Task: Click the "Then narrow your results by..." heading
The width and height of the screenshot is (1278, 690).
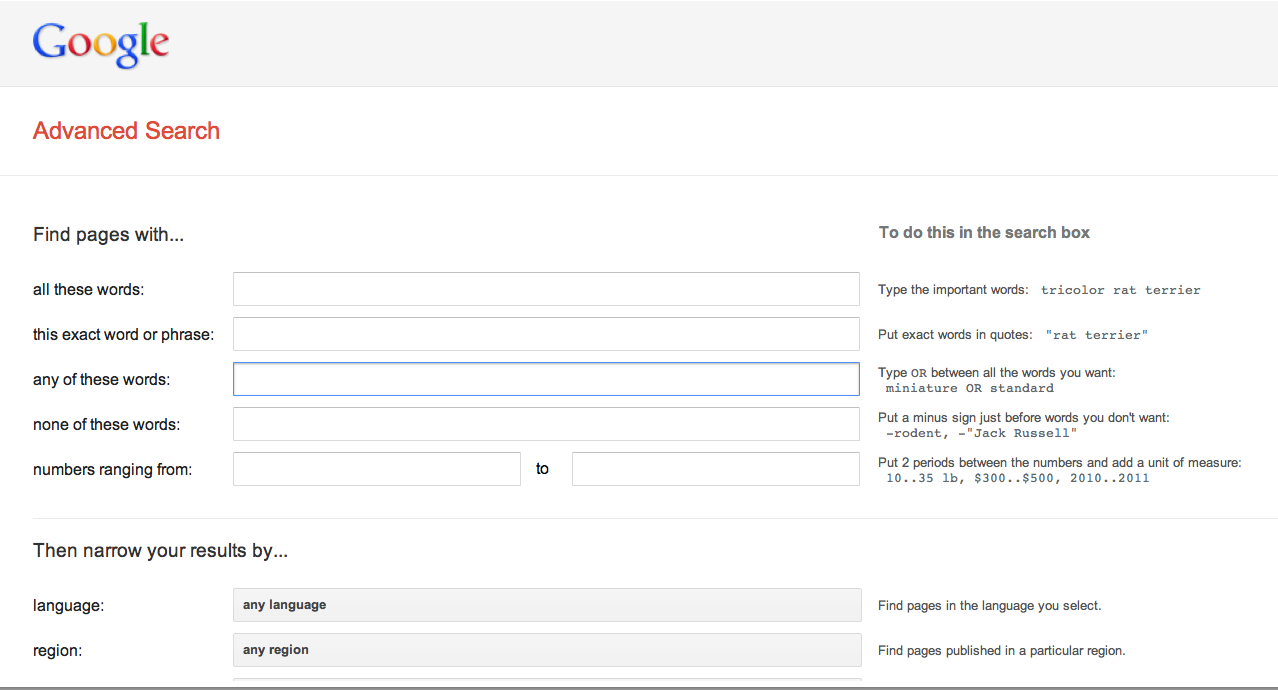Action: pyautogui.click(x=160, y=551)
